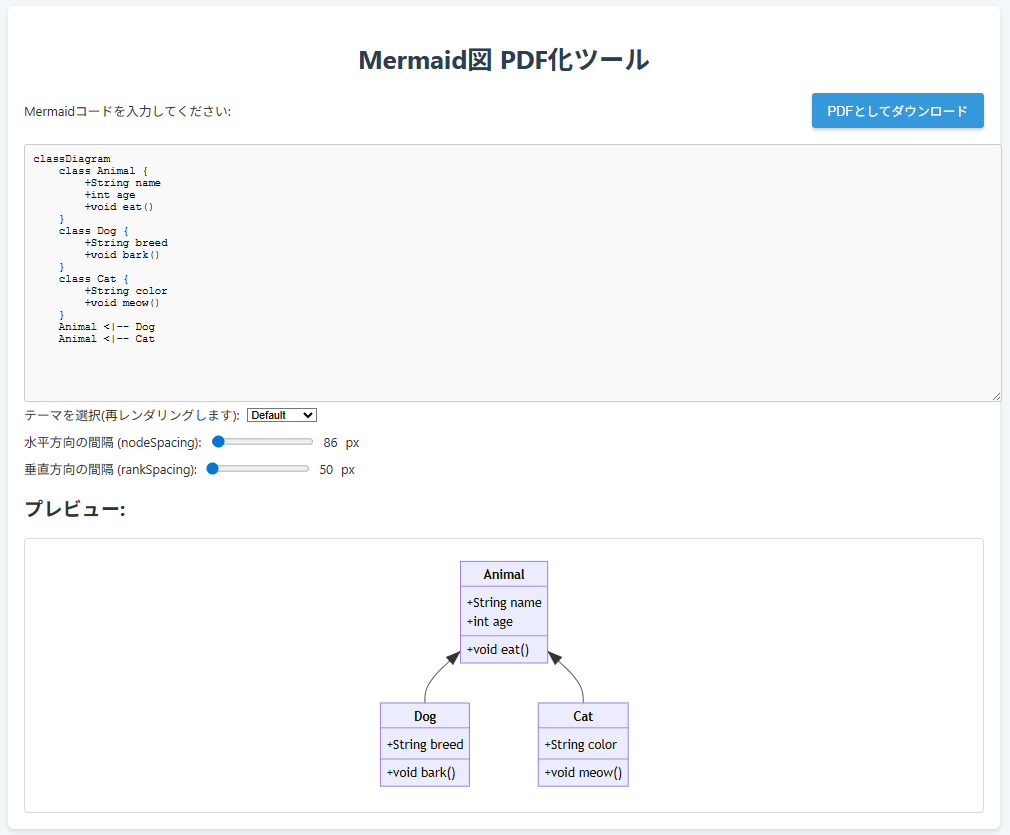The height and width of the screenshot is (835, 1010).
Task: Click the nodeSpacing value '86'
Action: (x=330, y=443)
